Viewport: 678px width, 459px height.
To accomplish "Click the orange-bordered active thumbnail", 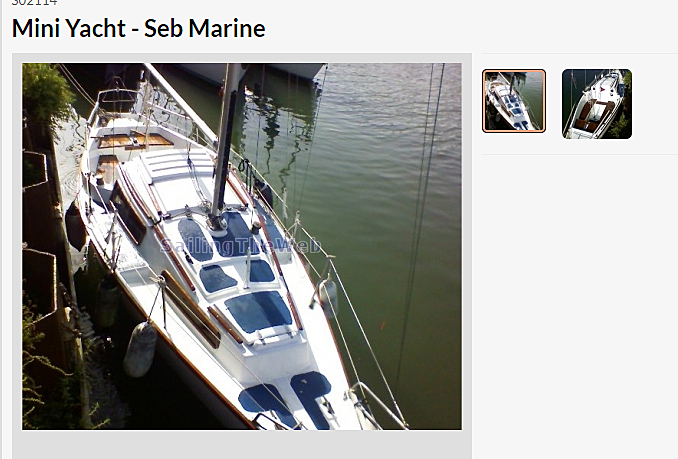I will click(x=514, y=101).
